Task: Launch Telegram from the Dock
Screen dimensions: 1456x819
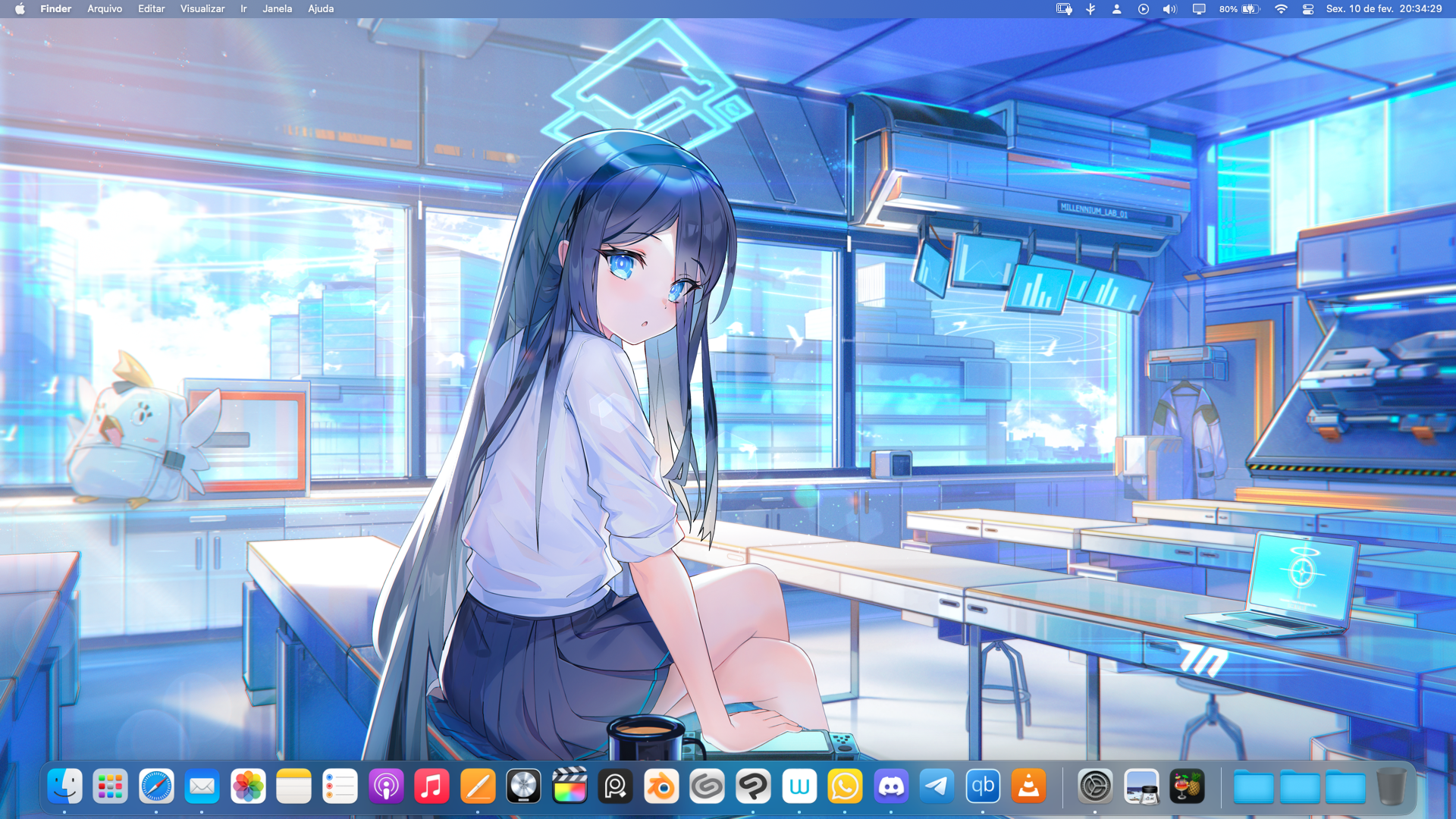Action: [x=937, y=786]
